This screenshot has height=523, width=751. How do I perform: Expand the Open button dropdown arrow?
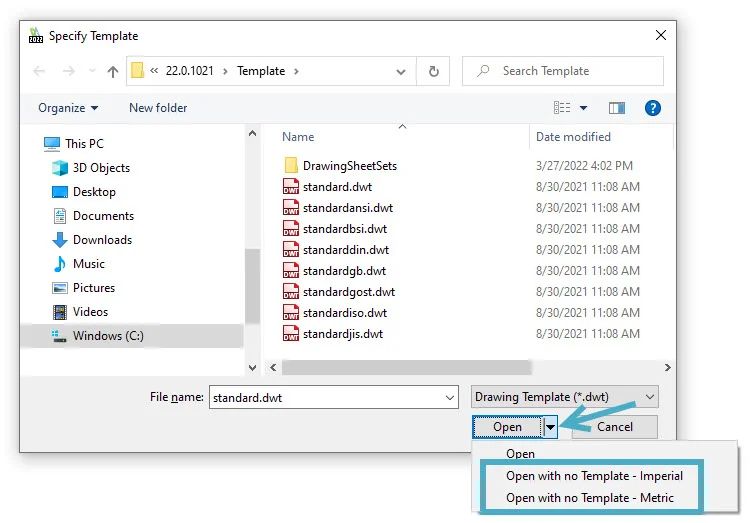point(550,427)
